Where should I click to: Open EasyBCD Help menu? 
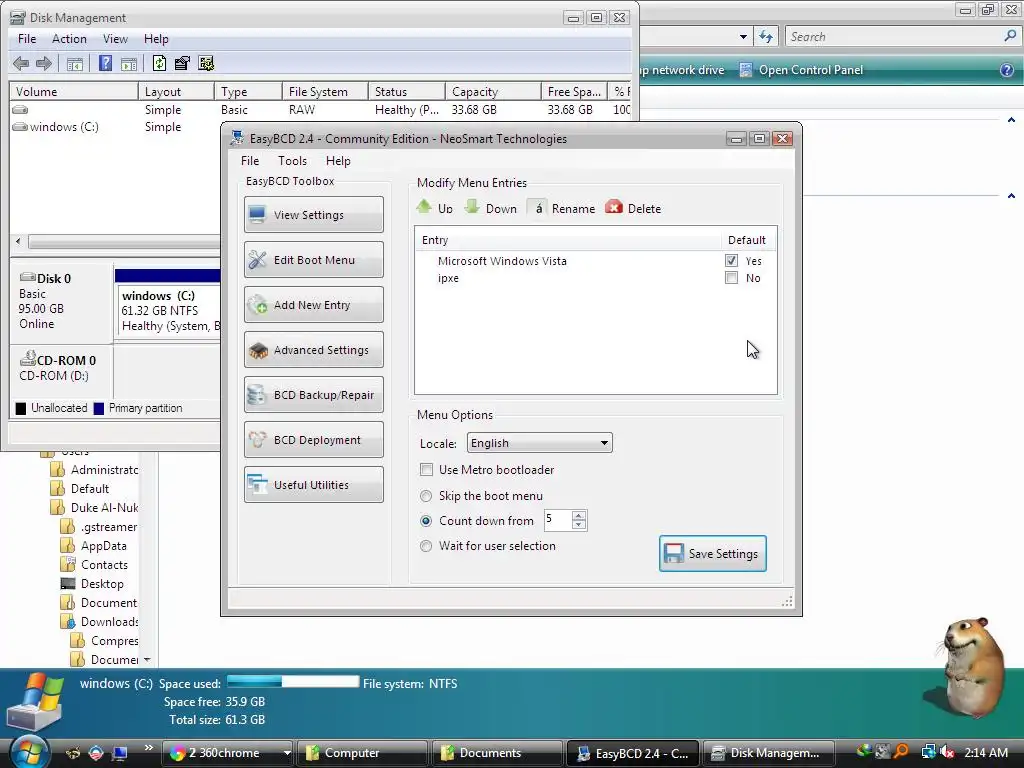[x=338, y=161]
